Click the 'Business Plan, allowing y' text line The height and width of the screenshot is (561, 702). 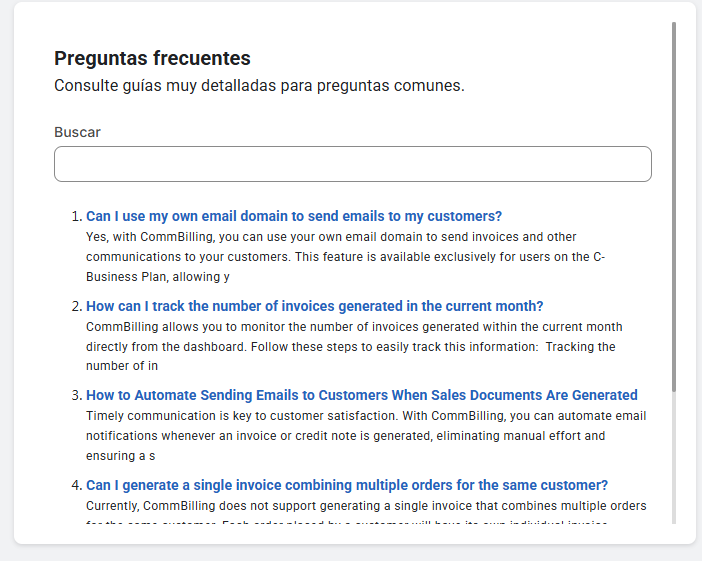[x=157, y=277]
